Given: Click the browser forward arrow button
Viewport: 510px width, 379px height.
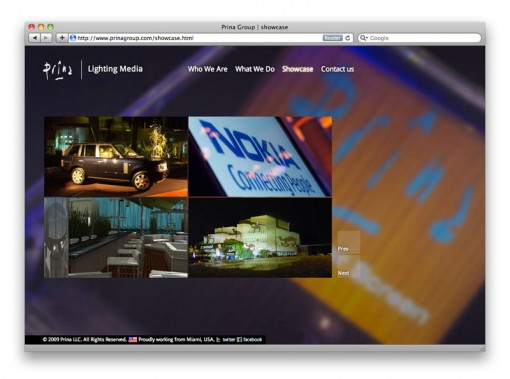Looking at the screenshot, I should click(x=46, y=38).
